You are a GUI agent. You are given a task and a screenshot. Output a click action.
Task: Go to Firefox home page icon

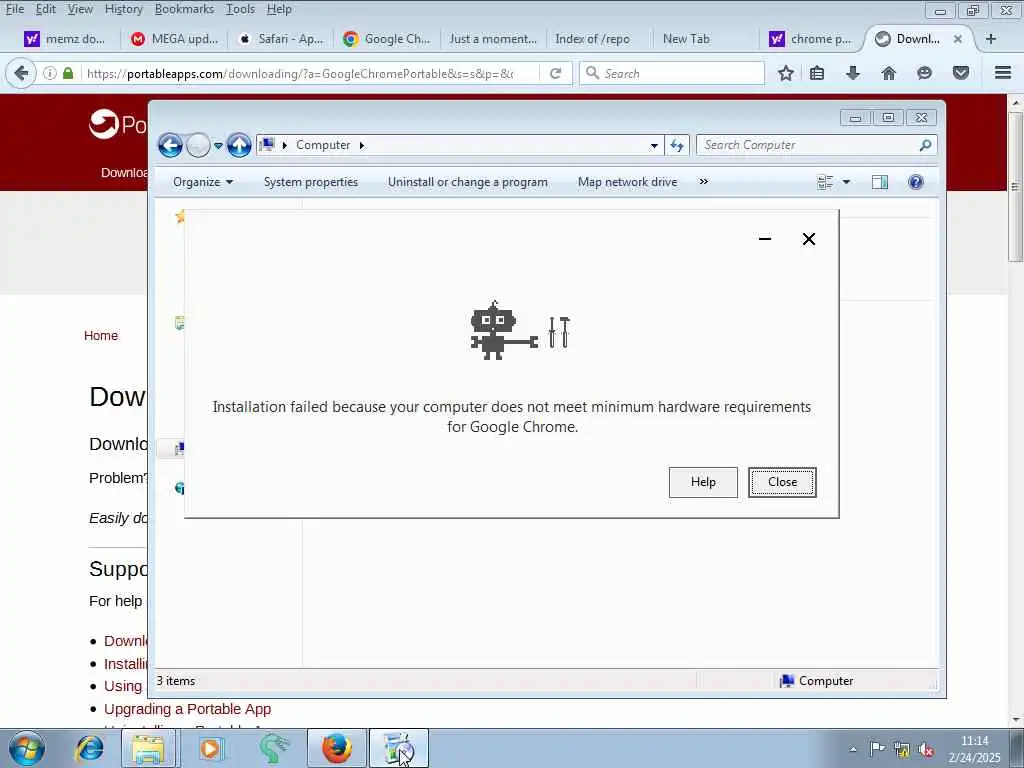coord(888,73)
